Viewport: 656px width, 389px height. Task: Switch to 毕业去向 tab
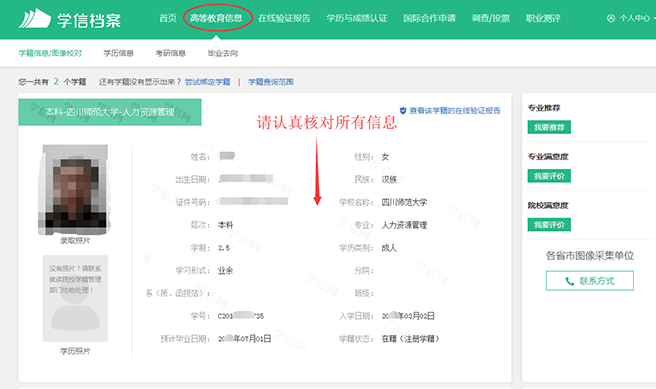point(223,53)
